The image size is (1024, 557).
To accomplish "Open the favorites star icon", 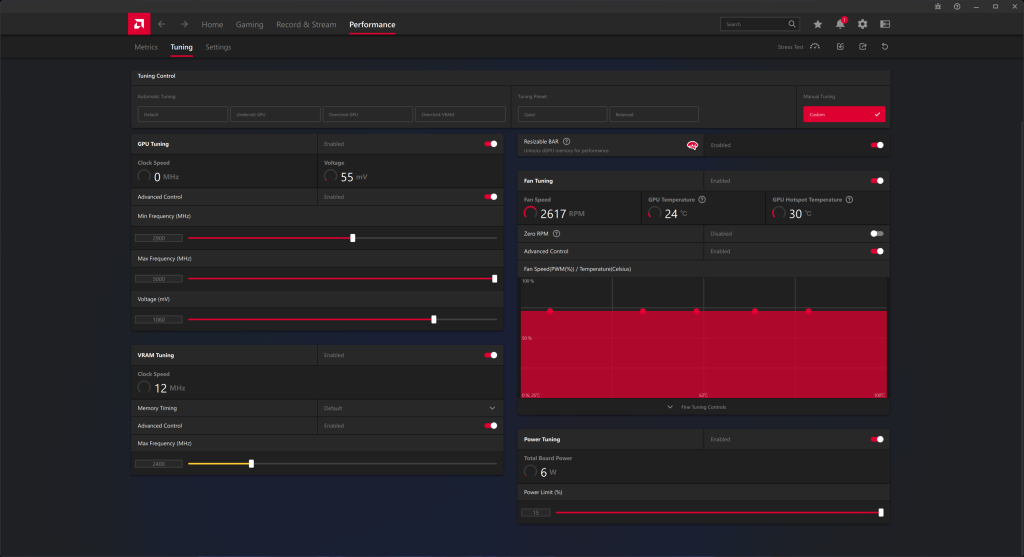I will coord(818,24).
